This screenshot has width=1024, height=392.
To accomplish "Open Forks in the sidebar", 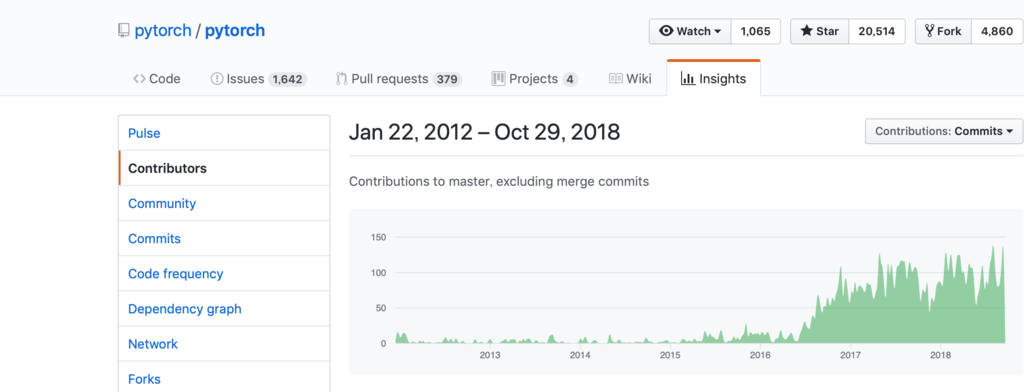I will [x=224, y=378].
